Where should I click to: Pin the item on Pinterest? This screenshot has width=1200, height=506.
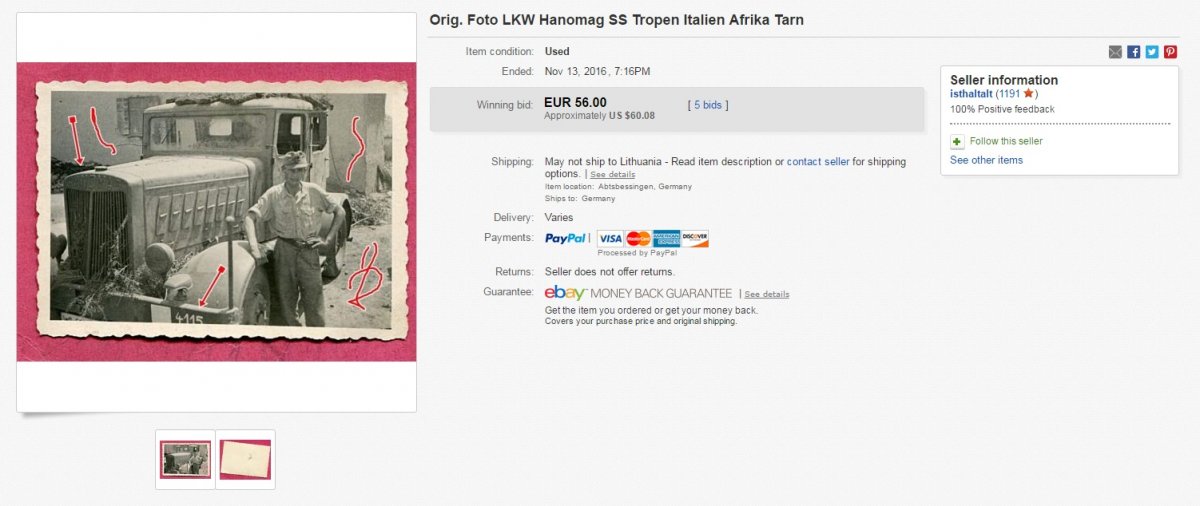1170,52
